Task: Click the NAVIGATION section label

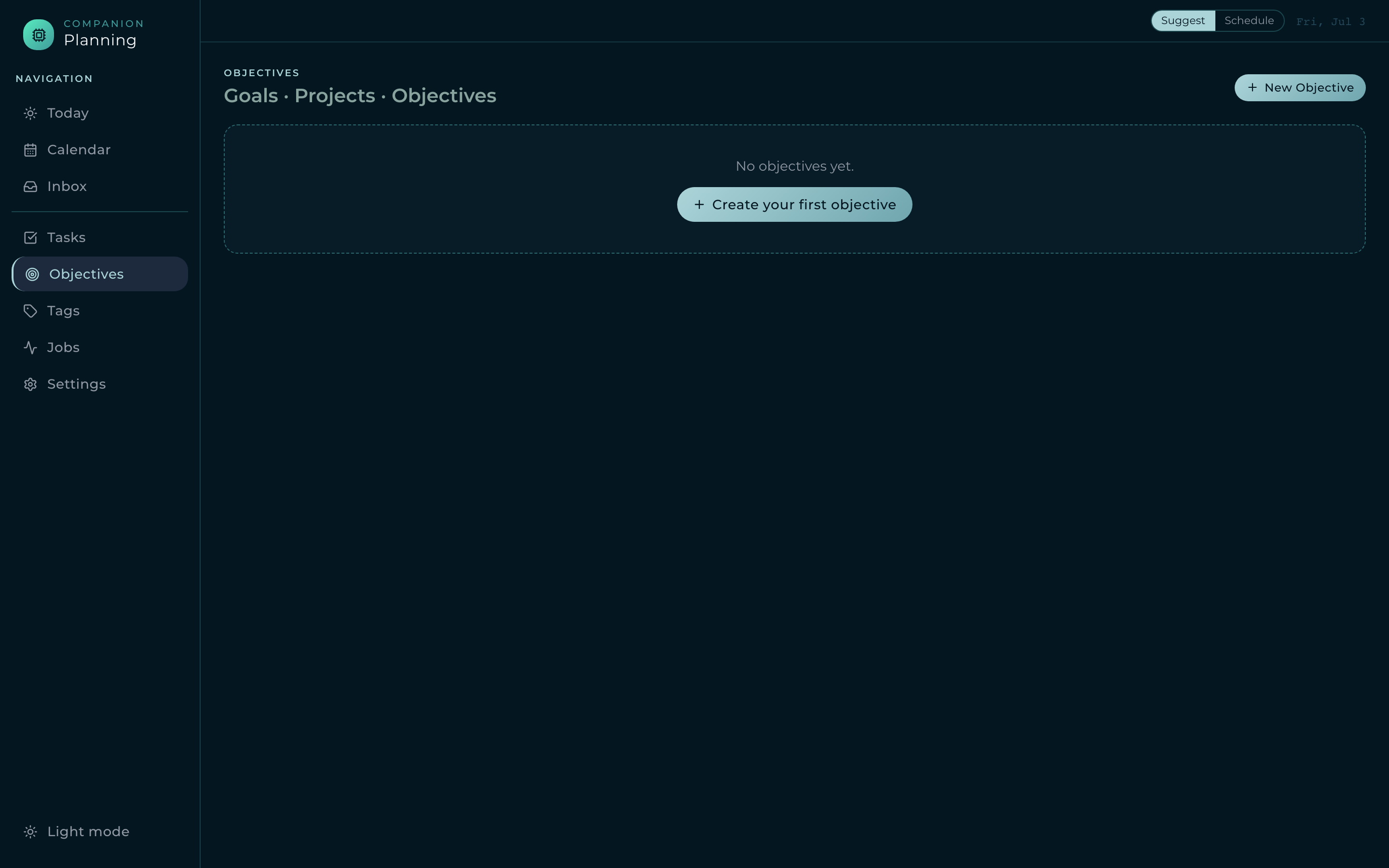Action: click(54, 79)
